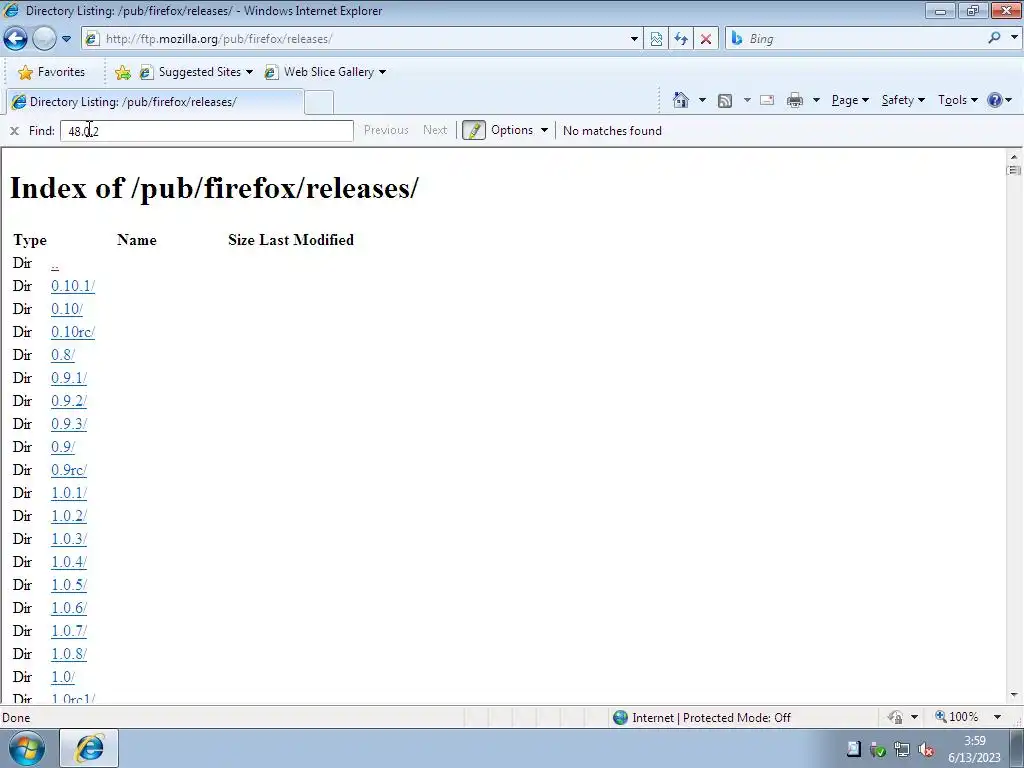Screen dimensions: 1024x768
Task: Click the Print icon
Action: 795,100
